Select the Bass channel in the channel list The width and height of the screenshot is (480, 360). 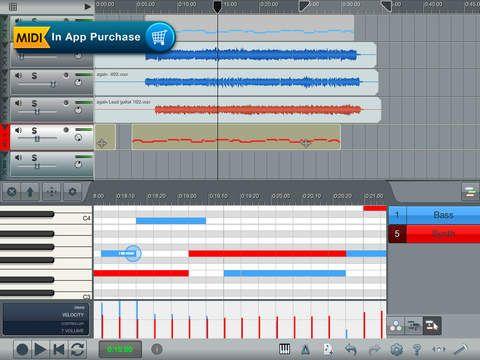click(434, 215)
